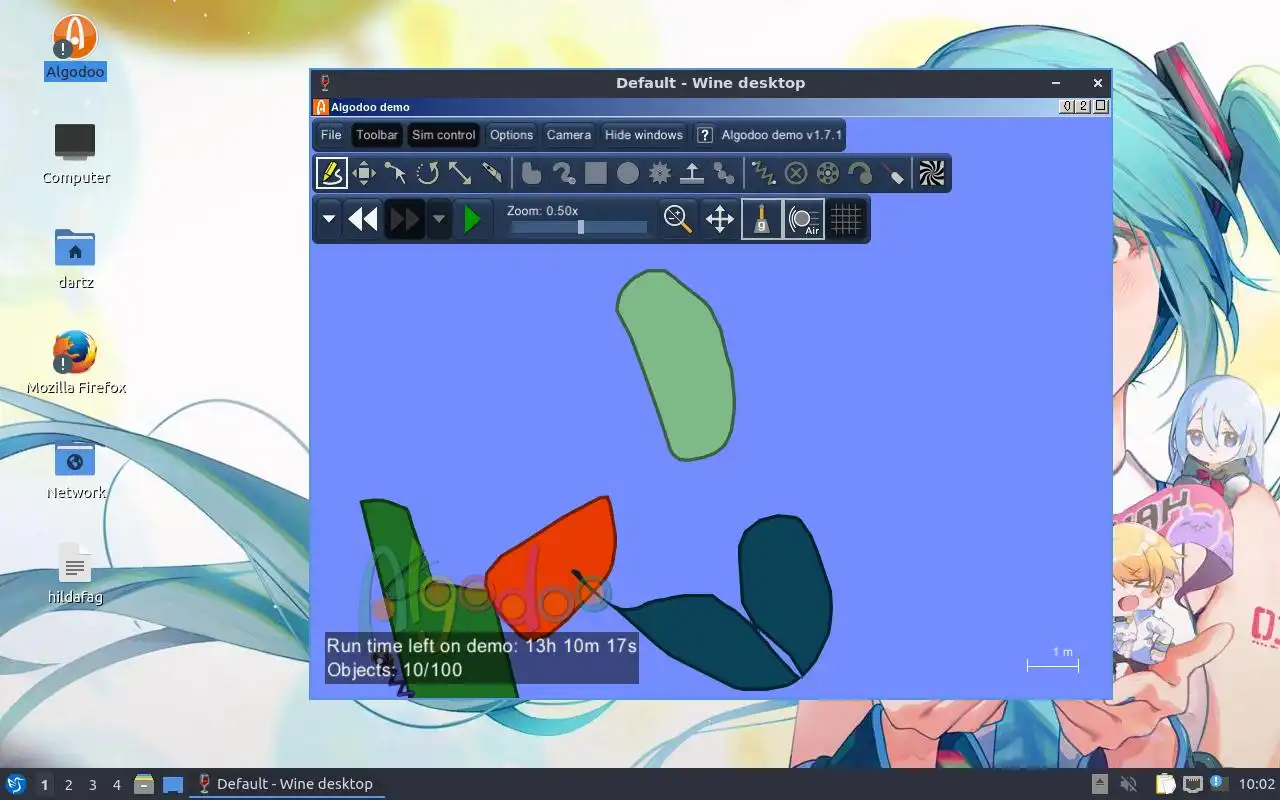1280x800 pixels.
Task: Click the Algodoo demo v1.7.1 label
Action: click(x=782, y=135)
